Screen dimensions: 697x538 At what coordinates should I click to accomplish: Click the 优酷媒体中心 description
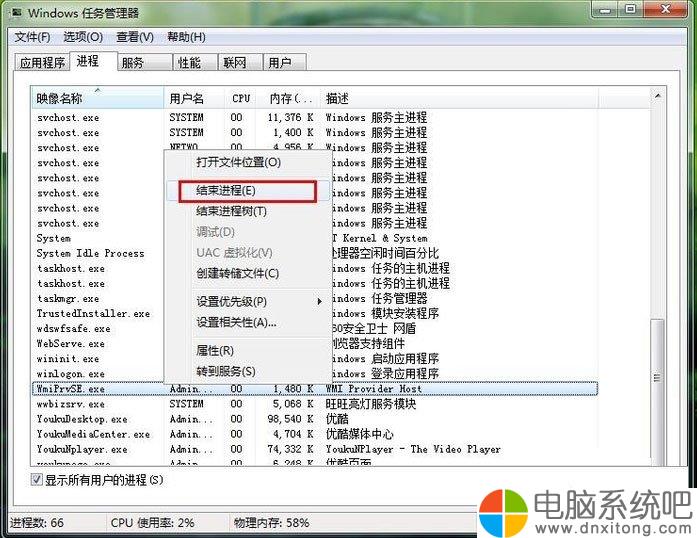(359, 434)
